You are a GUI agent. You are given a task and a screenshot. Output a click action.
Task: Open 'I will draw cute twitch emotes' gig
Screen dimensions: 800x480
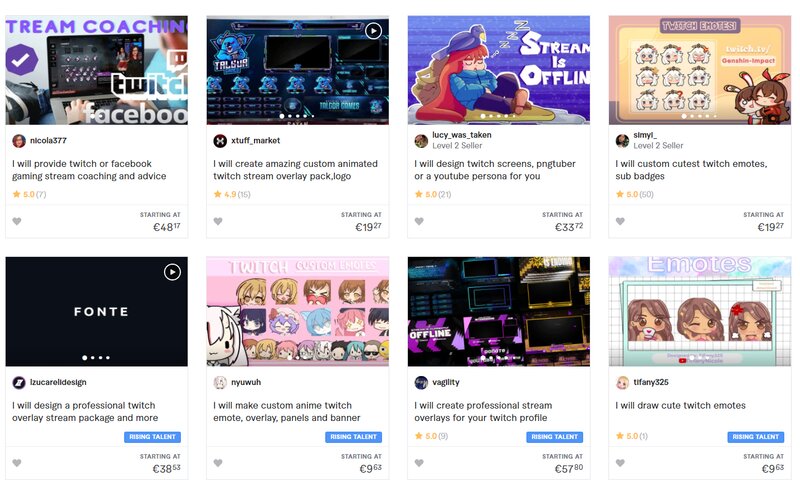click(x=681, y=406)
